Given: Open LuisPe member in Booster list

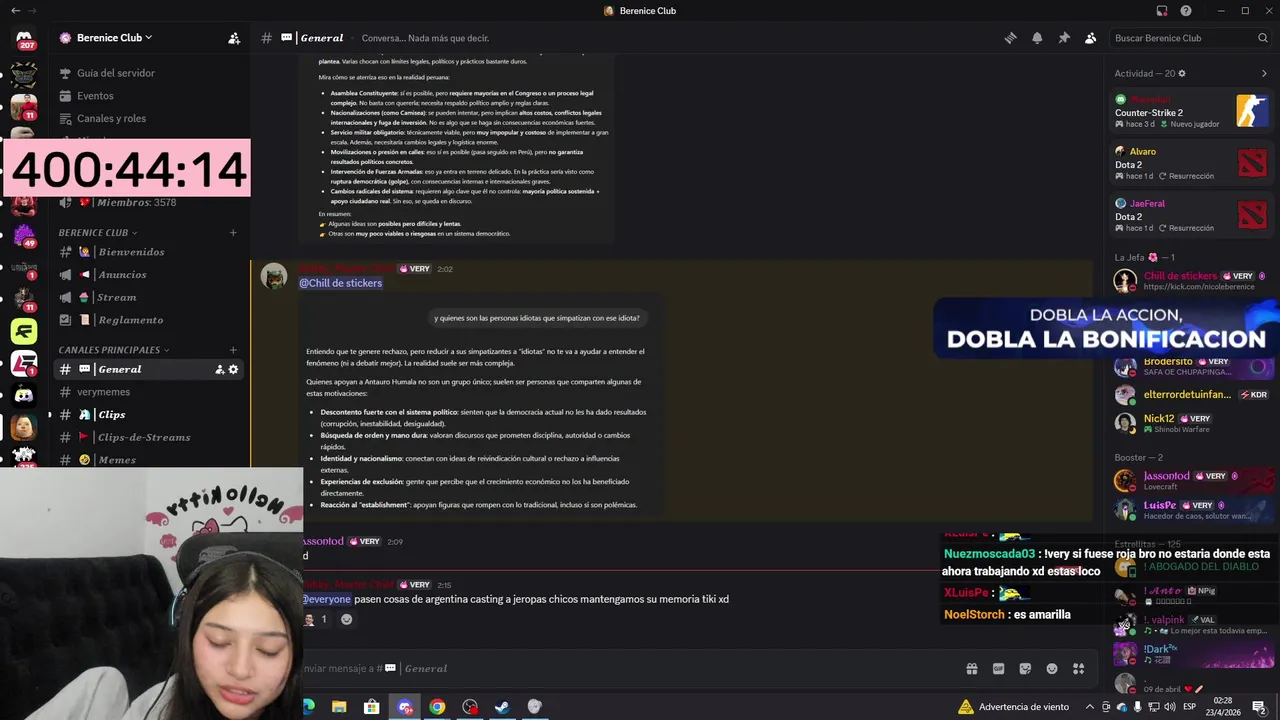Looking at the screenshot, I should 1190,510.
